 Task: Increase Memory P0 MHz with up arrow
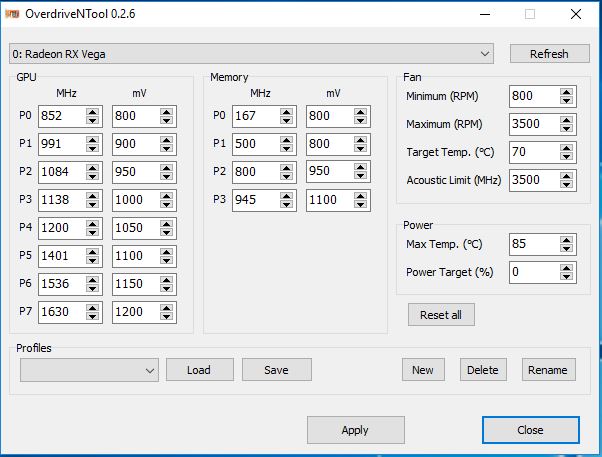pos(286,112)
